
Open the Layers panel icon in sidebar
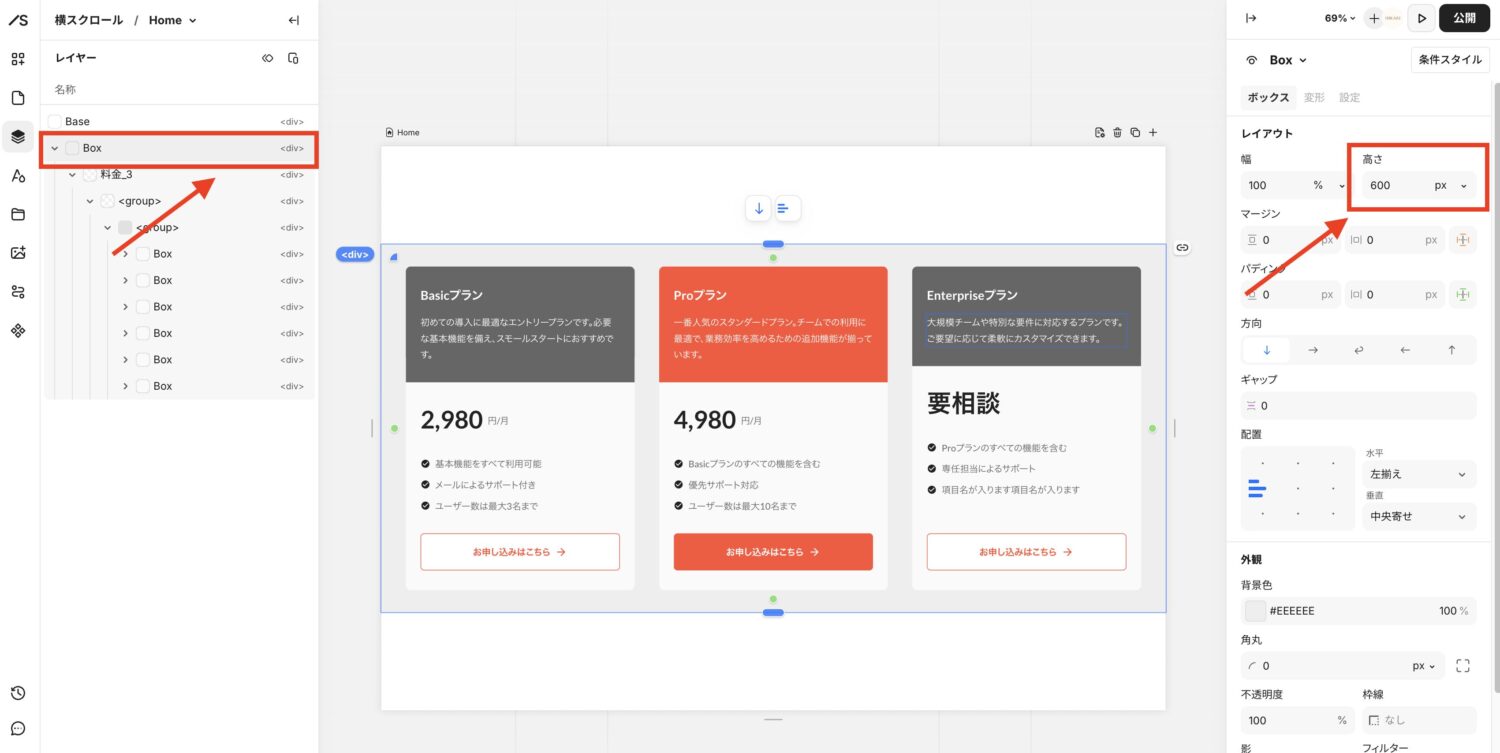click(18, 137)
